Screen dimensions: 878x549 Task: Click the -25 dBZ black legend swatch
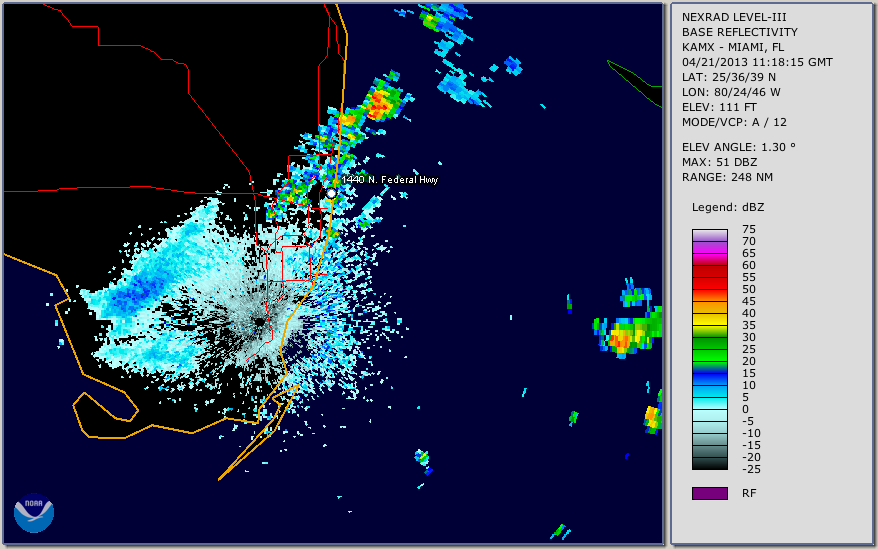tap(709, 463)
